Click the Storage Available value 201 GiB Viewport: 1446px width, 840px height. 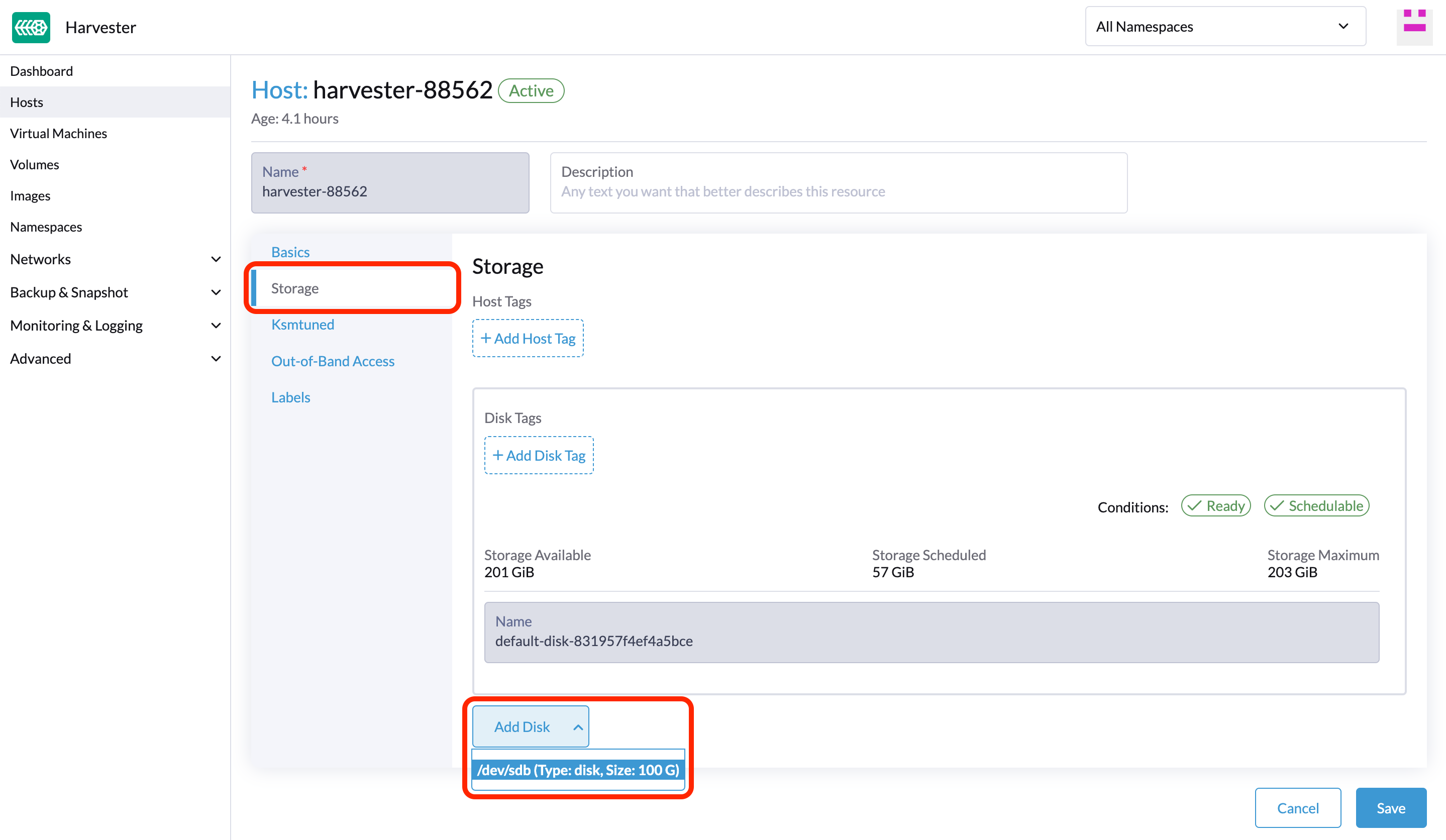point(509,572)
